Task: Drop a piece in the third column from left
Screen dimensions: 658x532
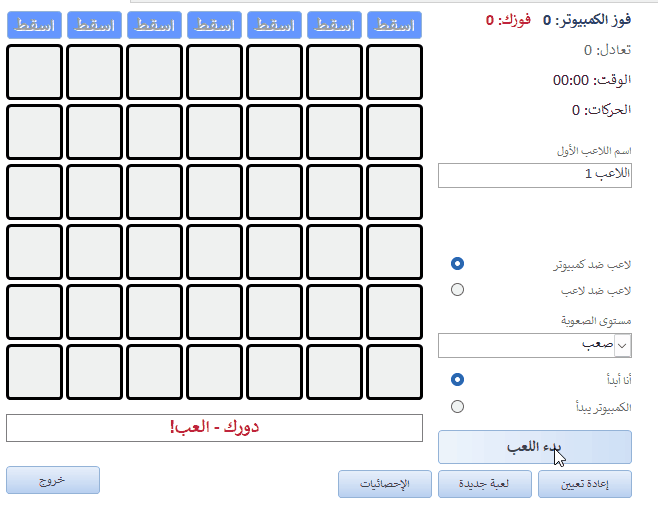Action: 154,26
